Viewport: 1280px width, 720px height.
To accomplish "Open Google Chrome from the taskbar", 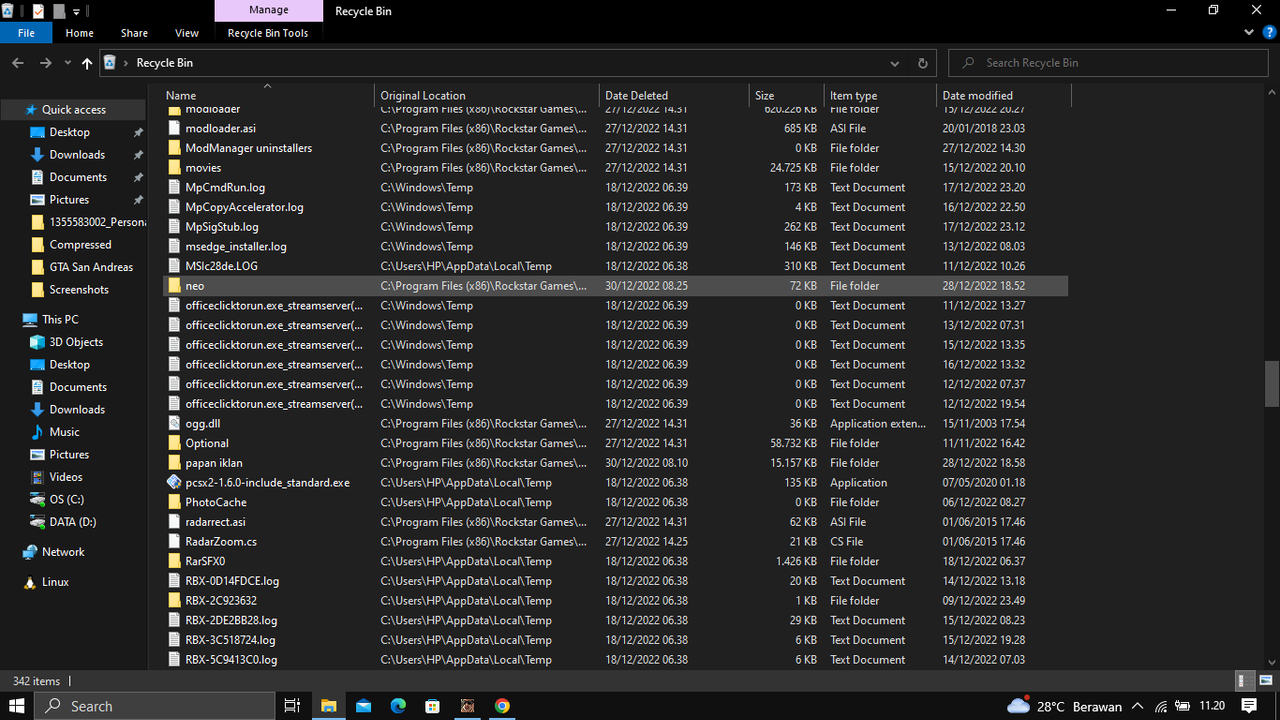I will (x=502, y=706).
